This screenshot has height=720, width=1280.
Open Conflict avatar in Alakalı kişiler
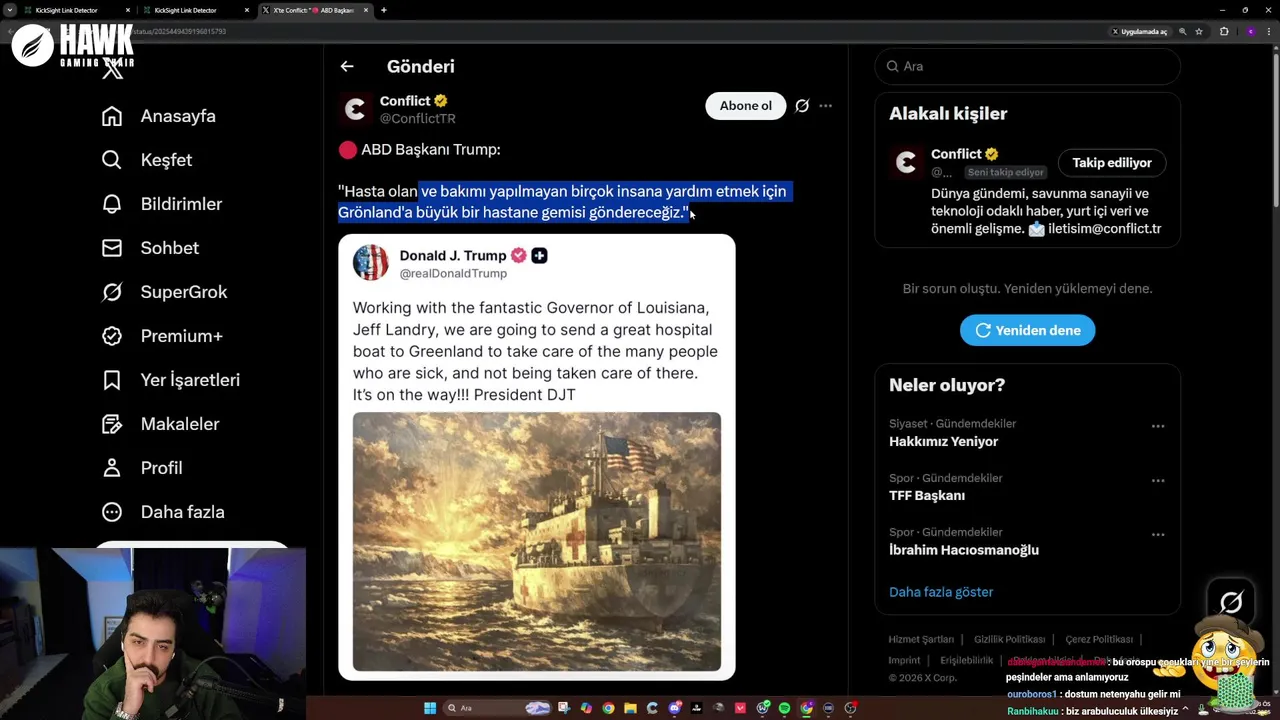[906, 163]
